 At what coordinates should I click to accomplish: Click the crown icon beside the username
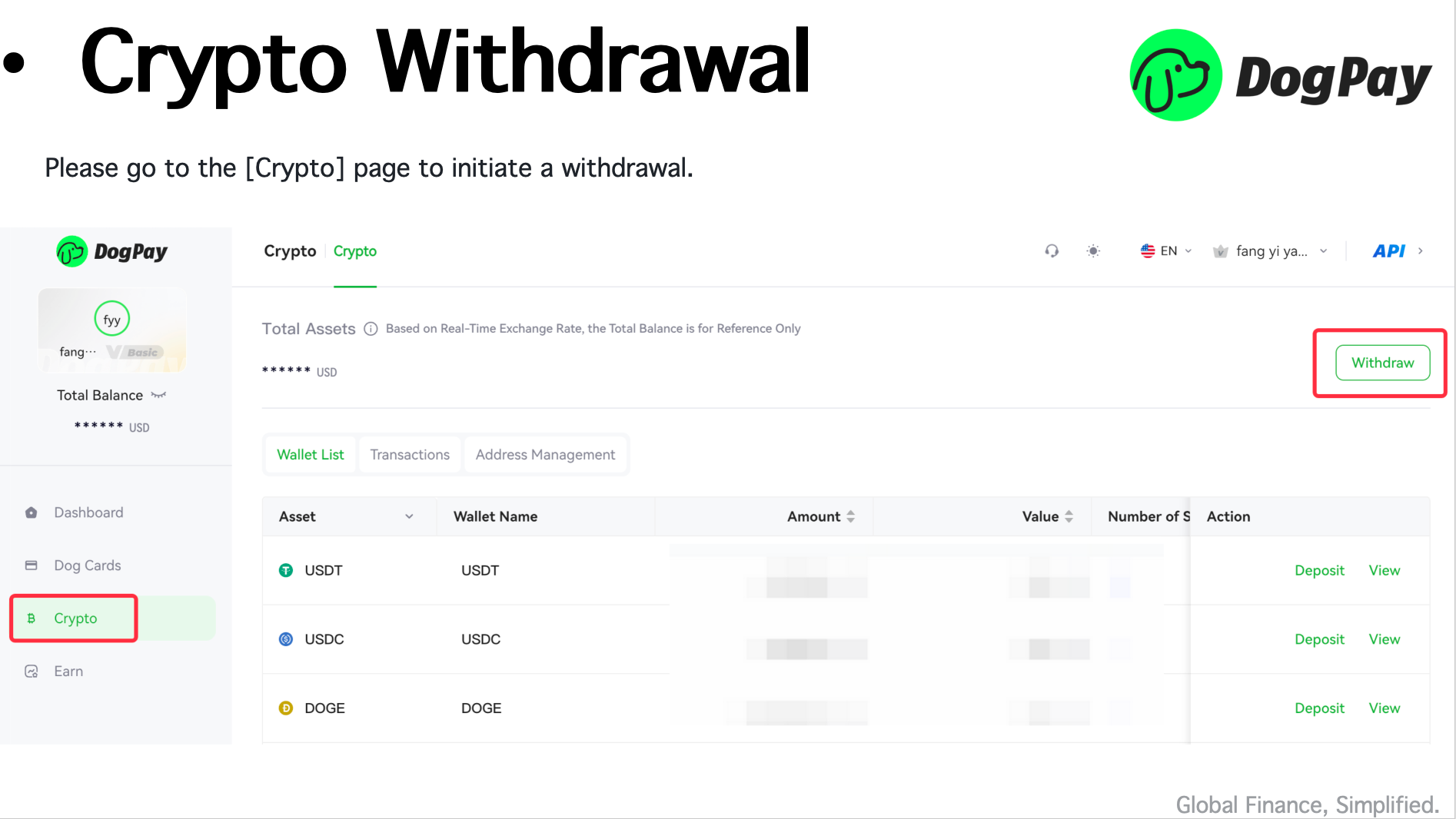1220,251
